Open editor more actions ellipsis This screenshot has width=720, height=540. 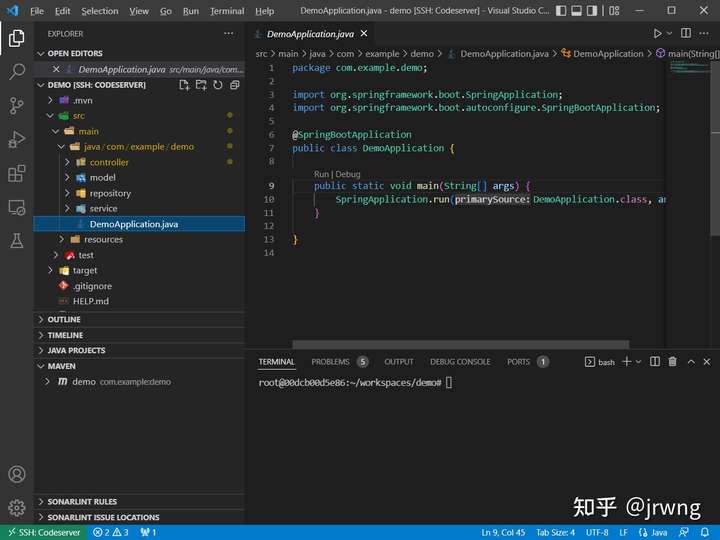click(x=703, y=34)
